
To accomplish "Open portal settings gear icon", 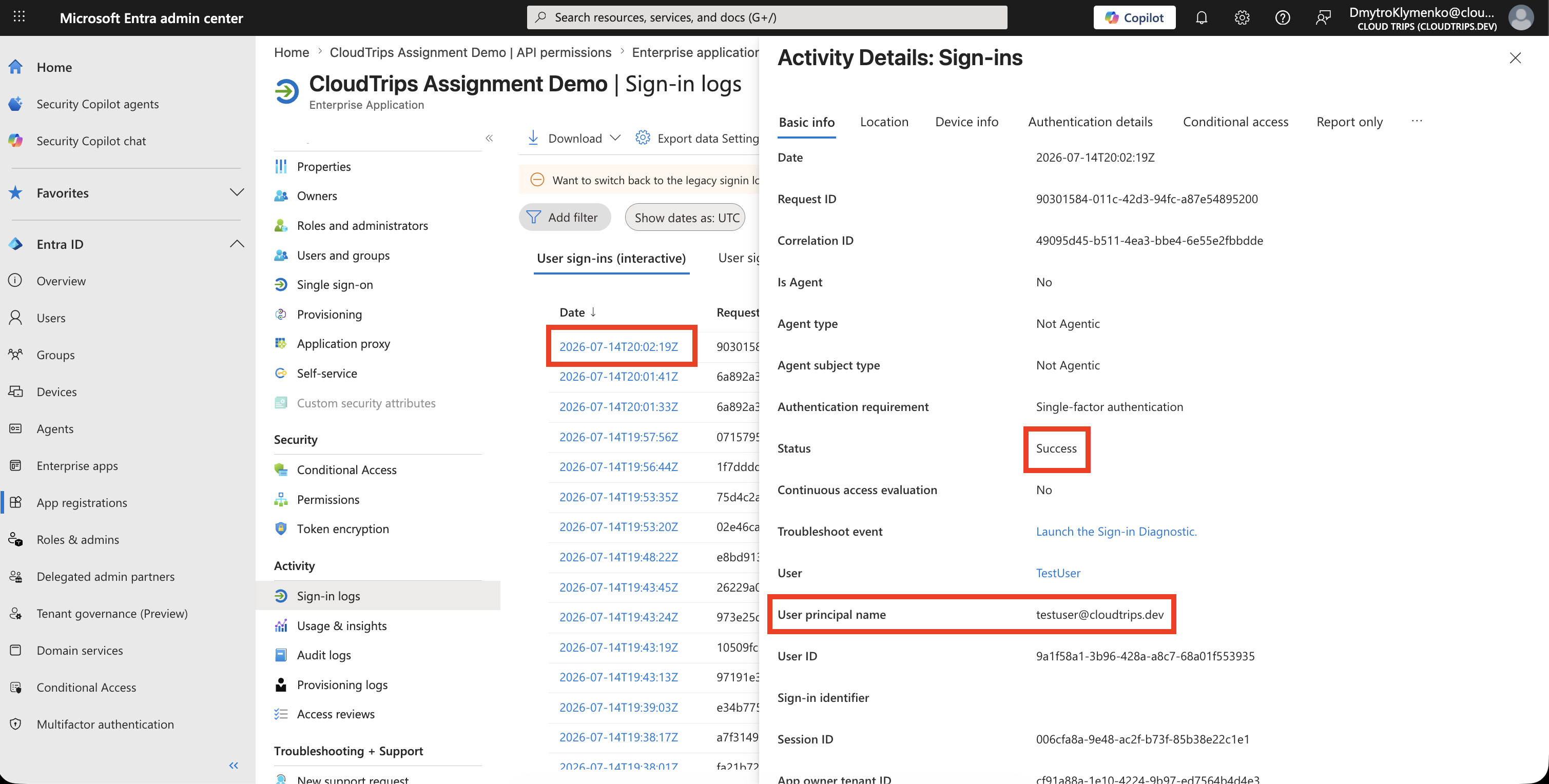I will (x=1242, y=17).
